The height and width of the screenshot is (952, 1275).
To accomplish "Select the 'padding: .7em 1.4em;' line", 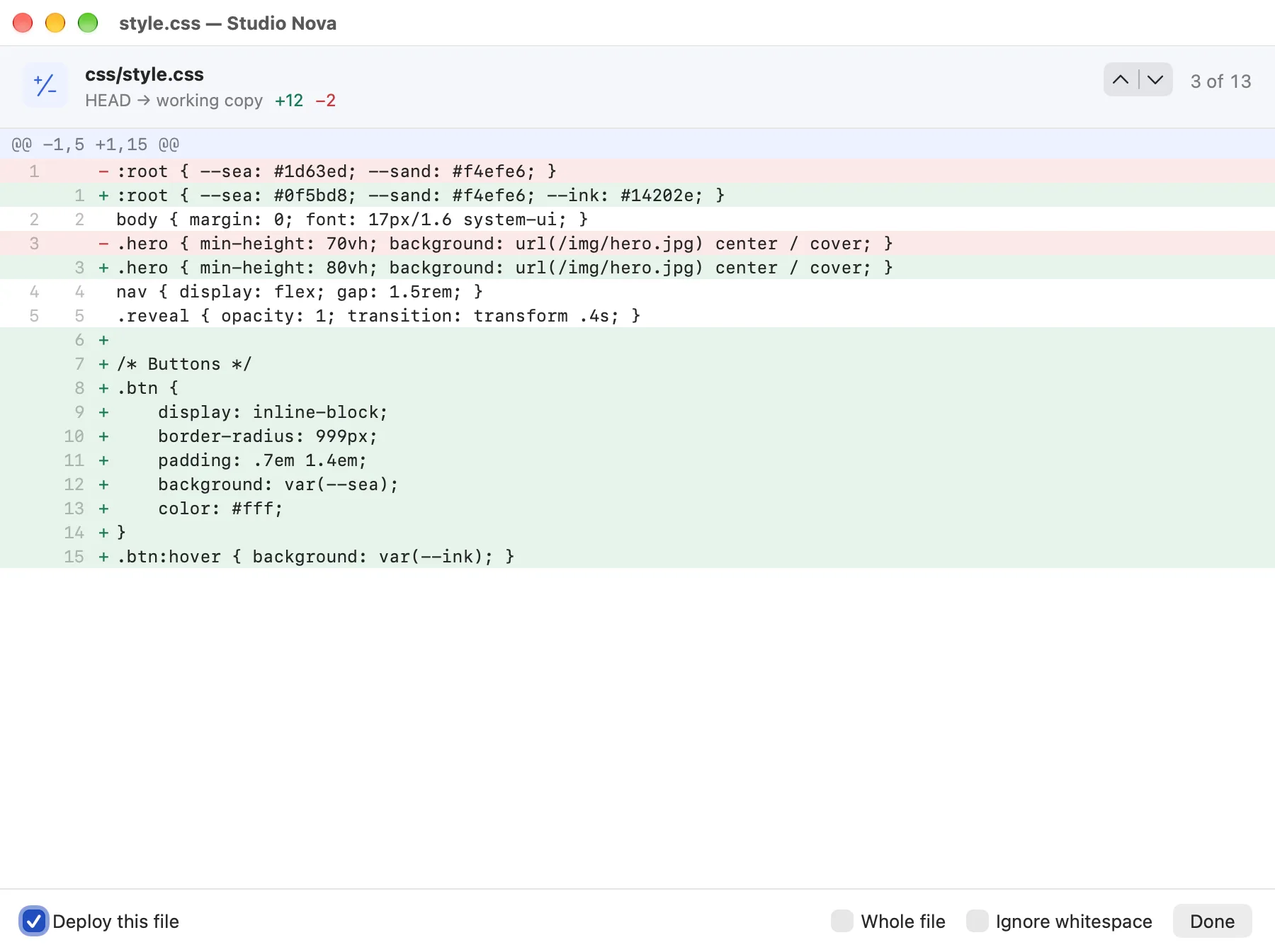I will click(637, 460).
